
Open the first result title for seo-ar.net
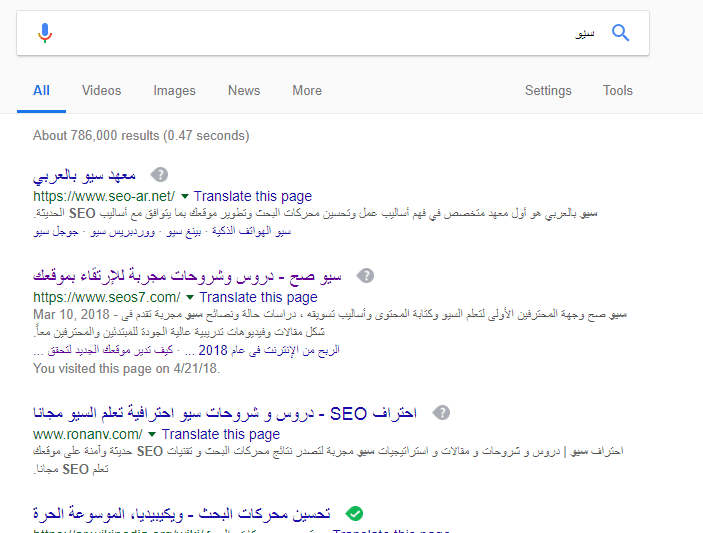click(84, 175)
